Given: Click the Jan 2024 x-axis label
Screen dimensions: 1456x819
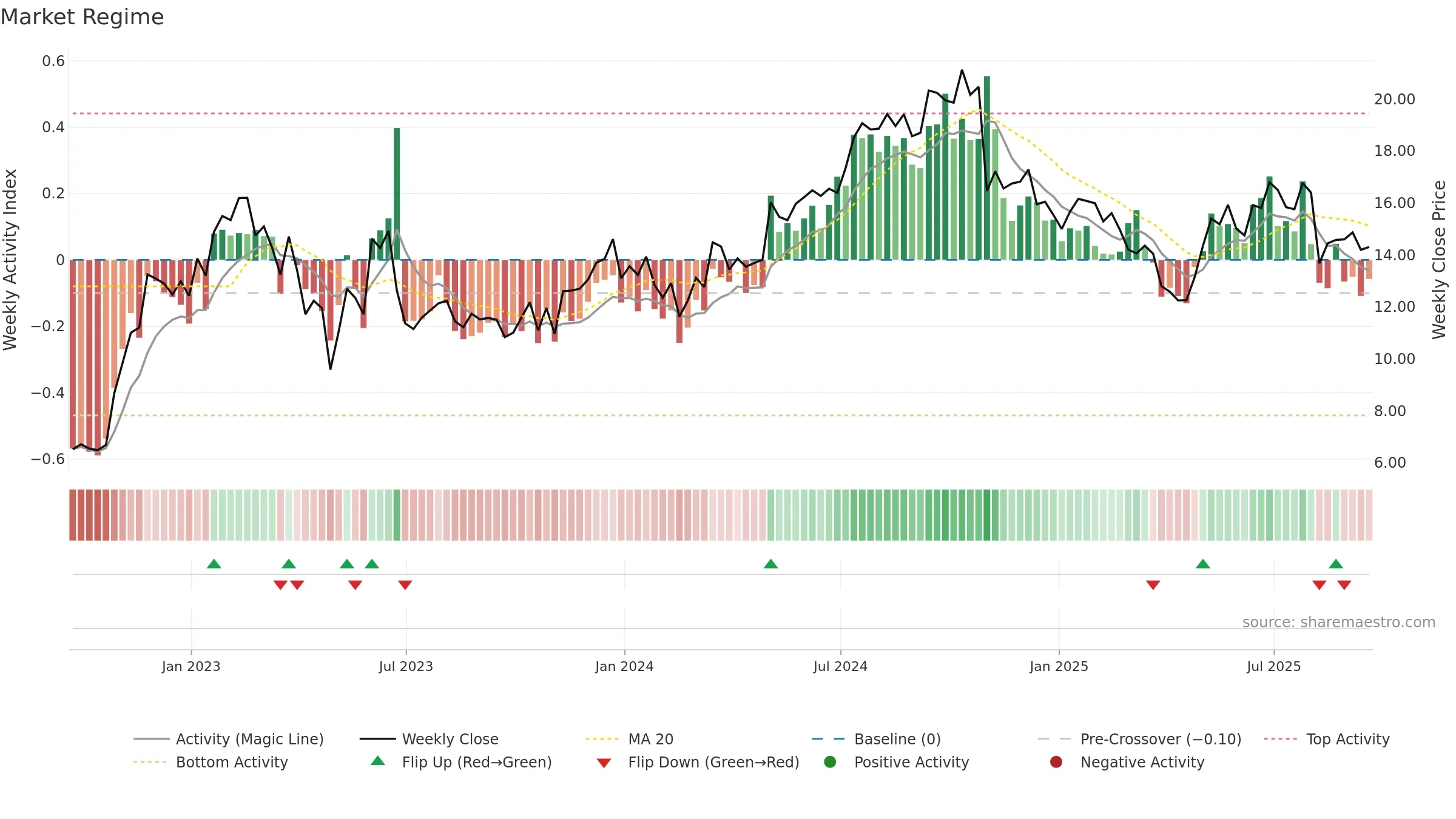Looking at the screenshot, I should coord(624,667).
